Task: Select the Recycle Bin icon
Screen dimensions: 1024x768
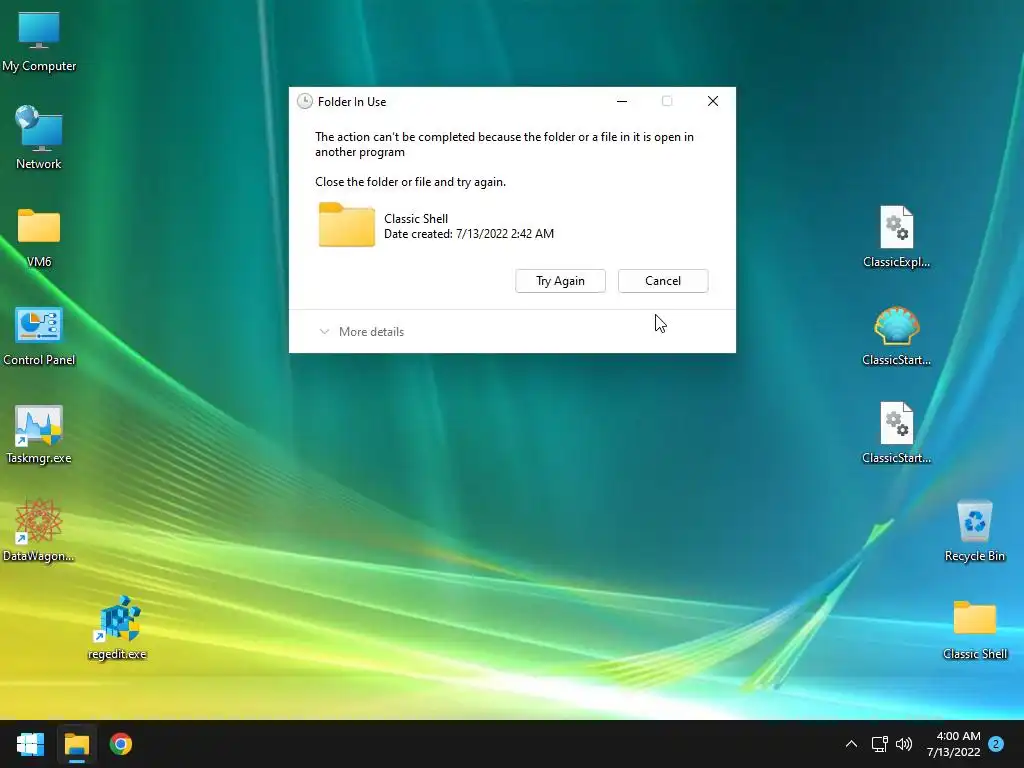Action: [974, 530]
